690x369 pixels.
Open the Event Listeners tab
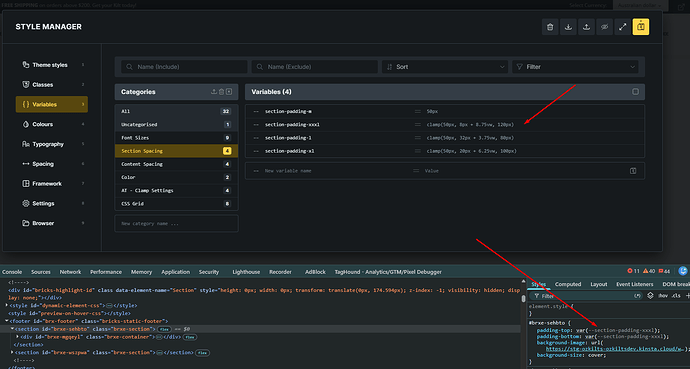[635, 284]
